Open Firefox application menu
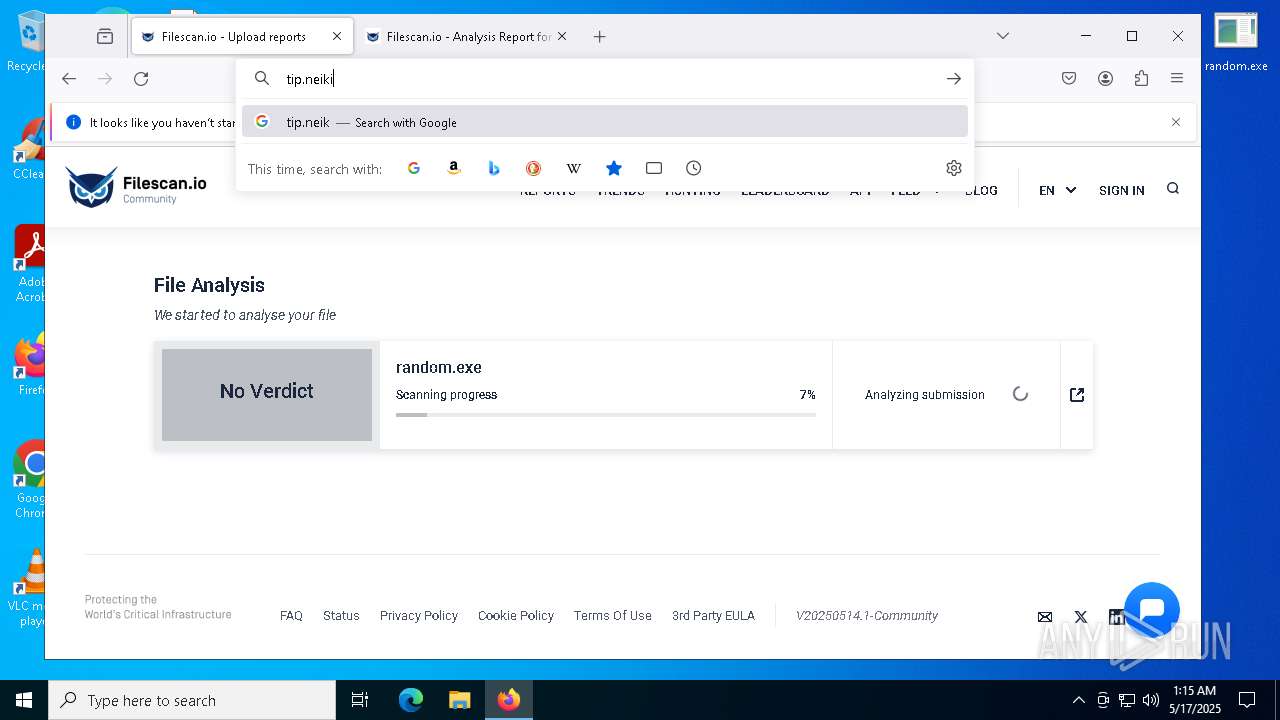Viewport: 1280px width, 720px height. (1177, 78)
